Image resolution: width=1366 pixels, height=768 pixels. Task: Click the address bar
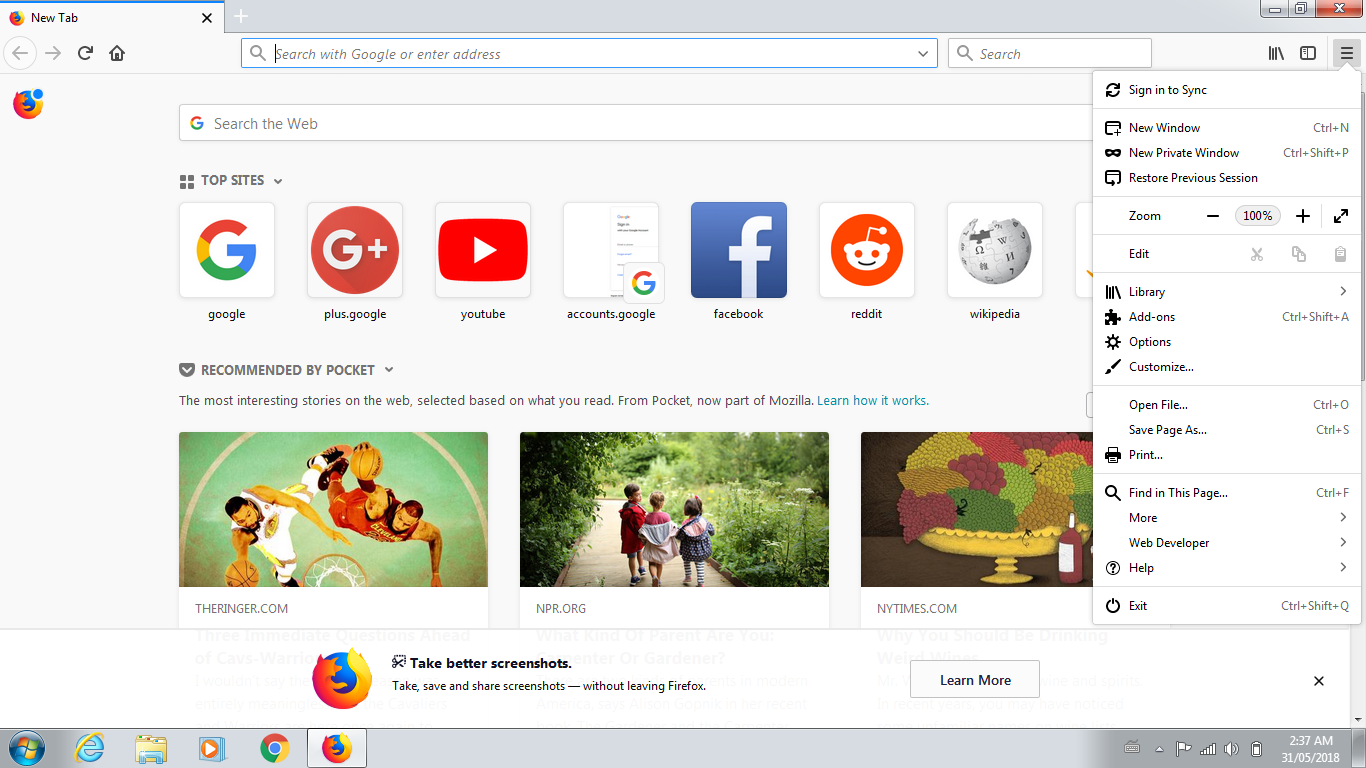[x=589, y=53]
